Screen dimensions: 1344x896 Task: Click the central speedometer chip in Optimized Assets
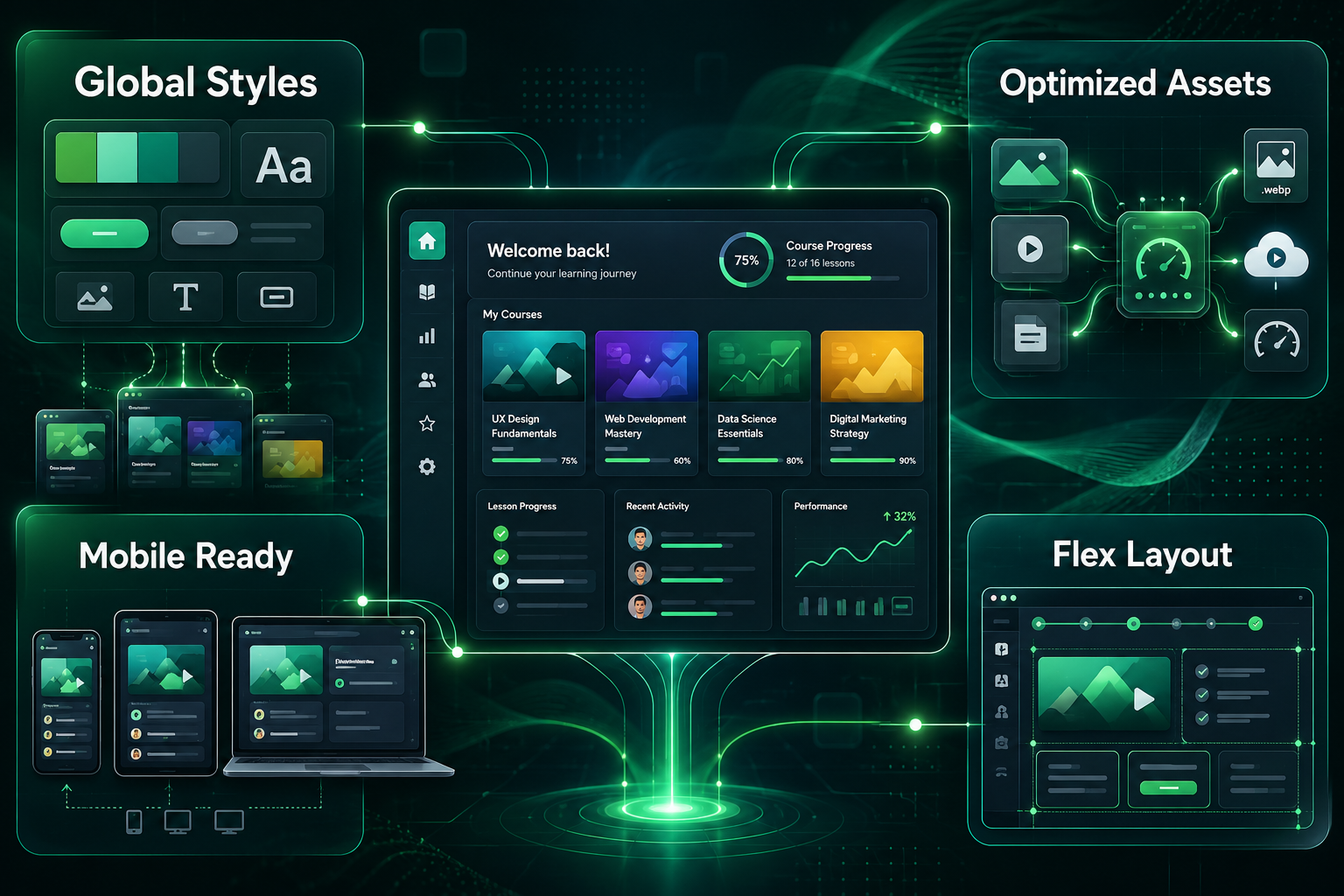[x=1163, y=263]
